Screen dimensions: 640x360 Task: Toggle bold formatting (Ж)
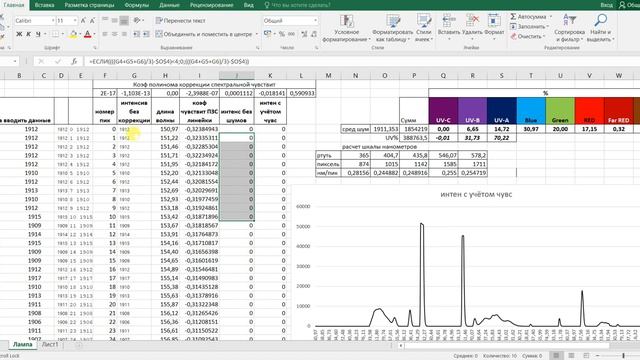point(19,34)
